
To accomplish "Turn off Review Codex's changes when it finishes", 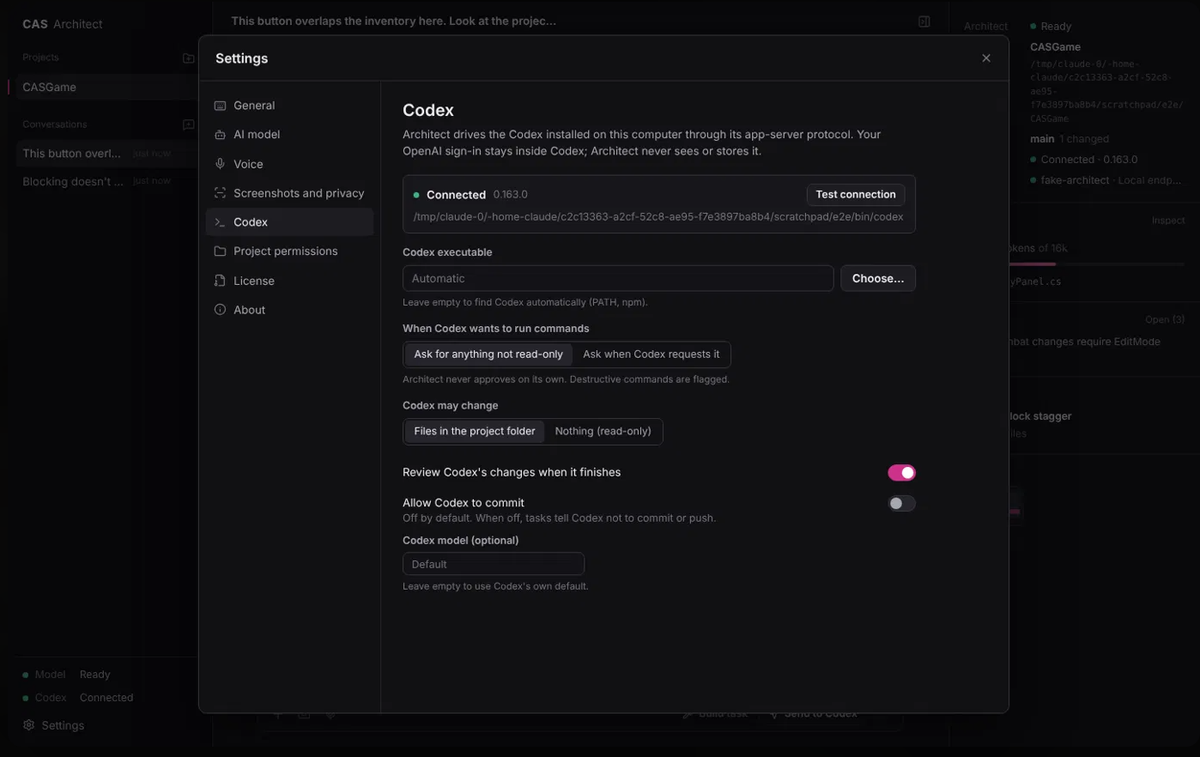I will click(902, 473).
